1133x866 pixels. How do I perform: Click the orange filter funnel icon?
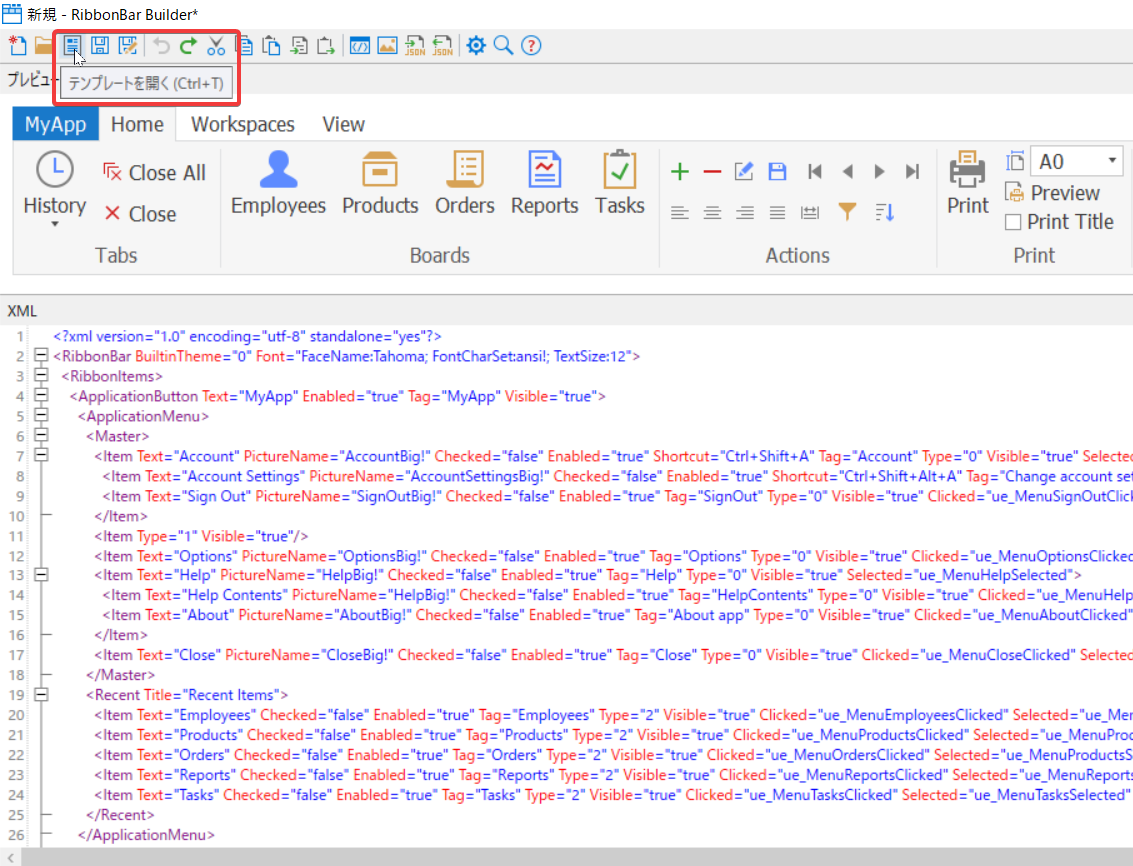tap(847, 212)
